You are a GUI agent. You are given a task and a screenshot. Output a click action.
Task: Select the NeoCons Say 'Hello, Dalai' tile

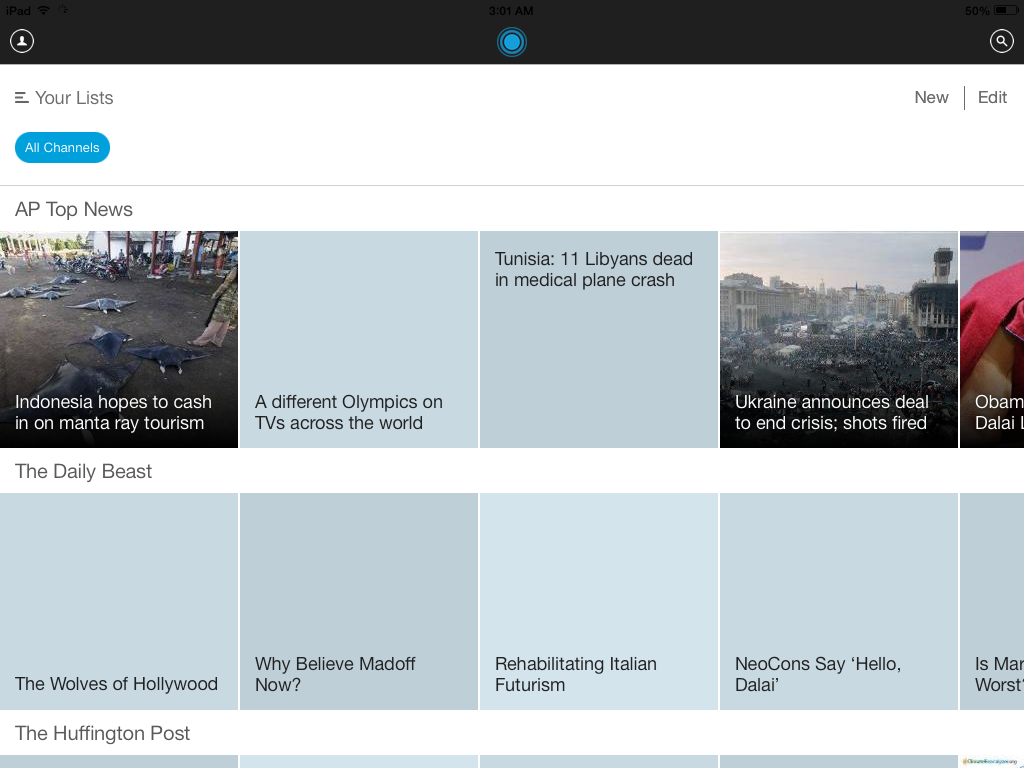point(839,602)
